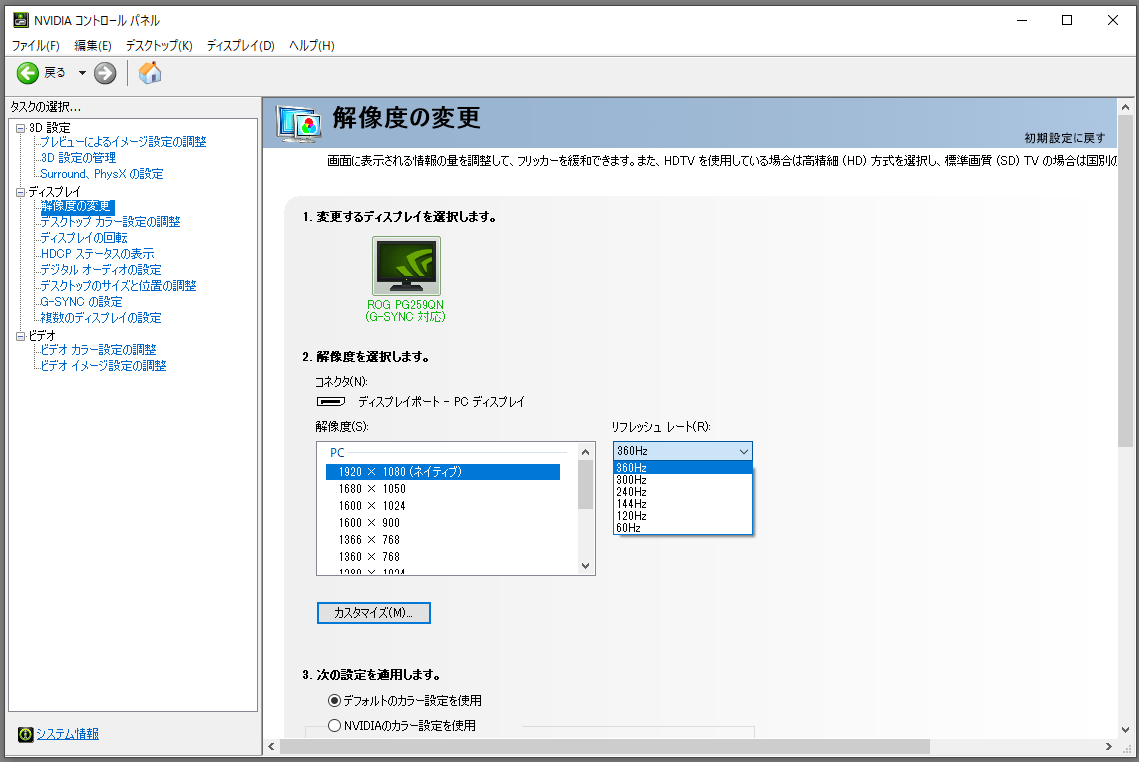Viewport: 1139px width, 762px height.
Task: Click the grey Forward arrow icon
Action: [105, 73]
